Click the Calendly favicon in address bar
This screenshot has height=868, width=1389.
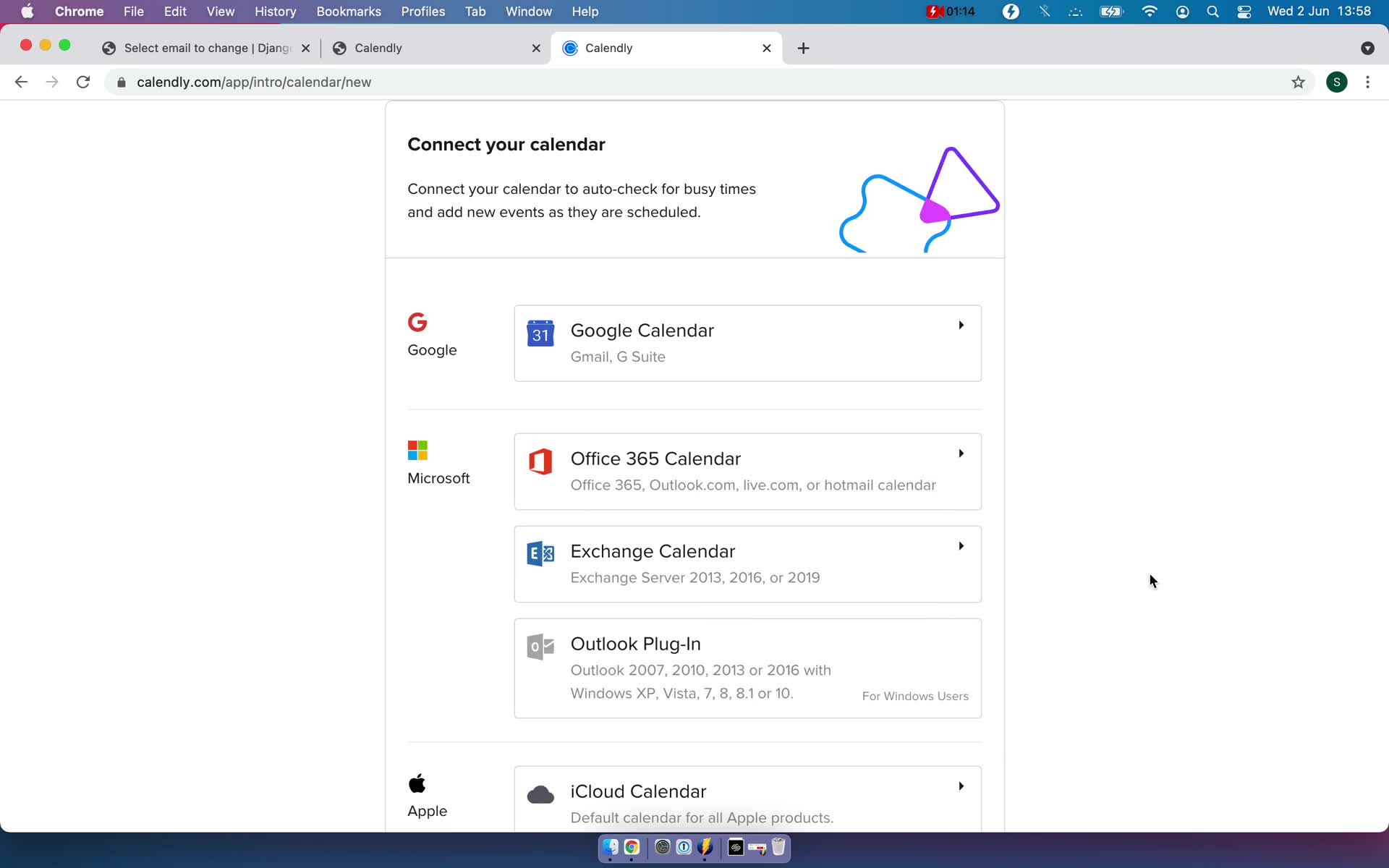pyautogui.click(x=570, y=48)
